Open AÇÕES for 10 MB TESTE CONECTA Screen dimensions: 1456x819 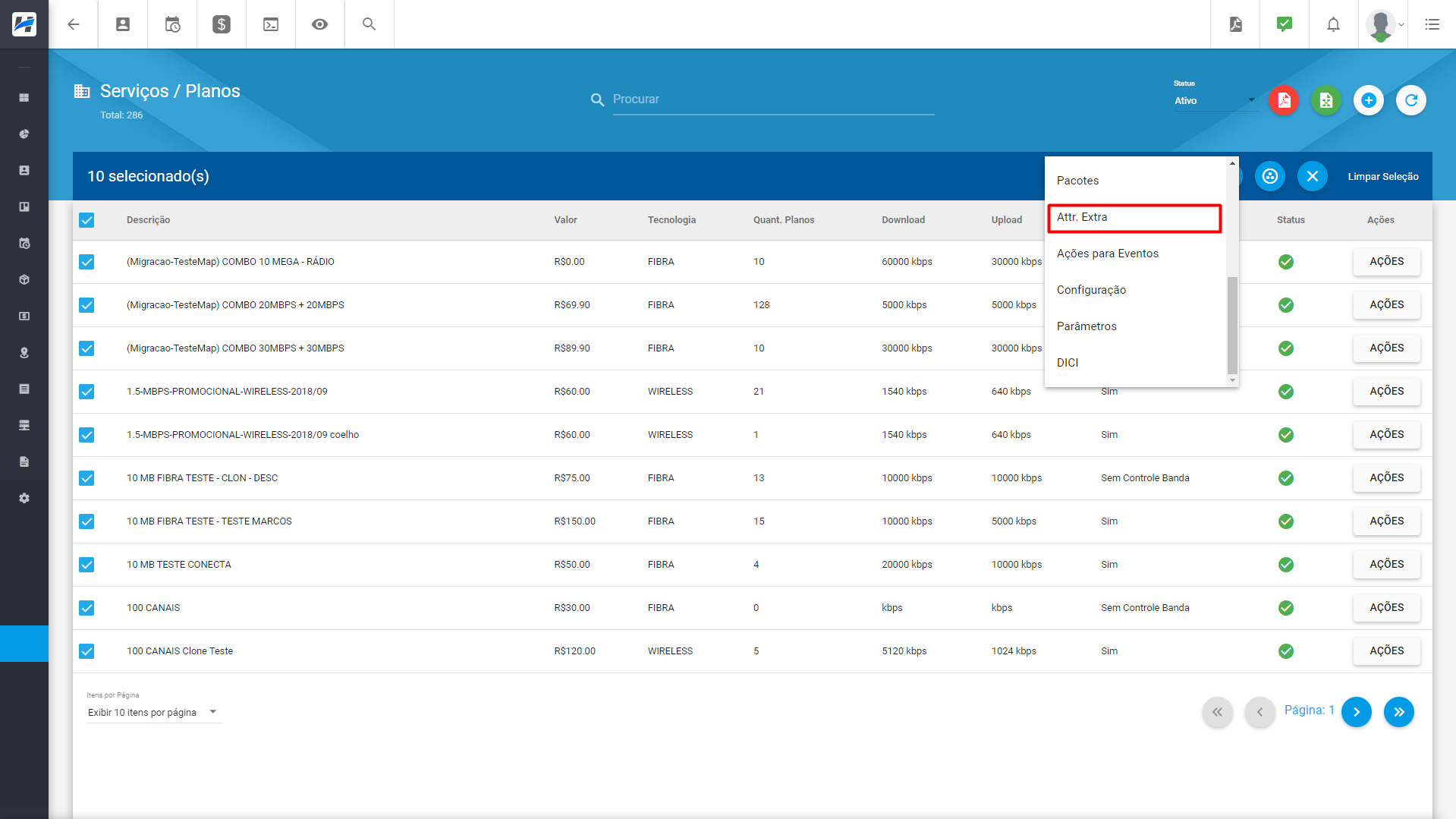pyautogui.click(x=1386, y=565)
